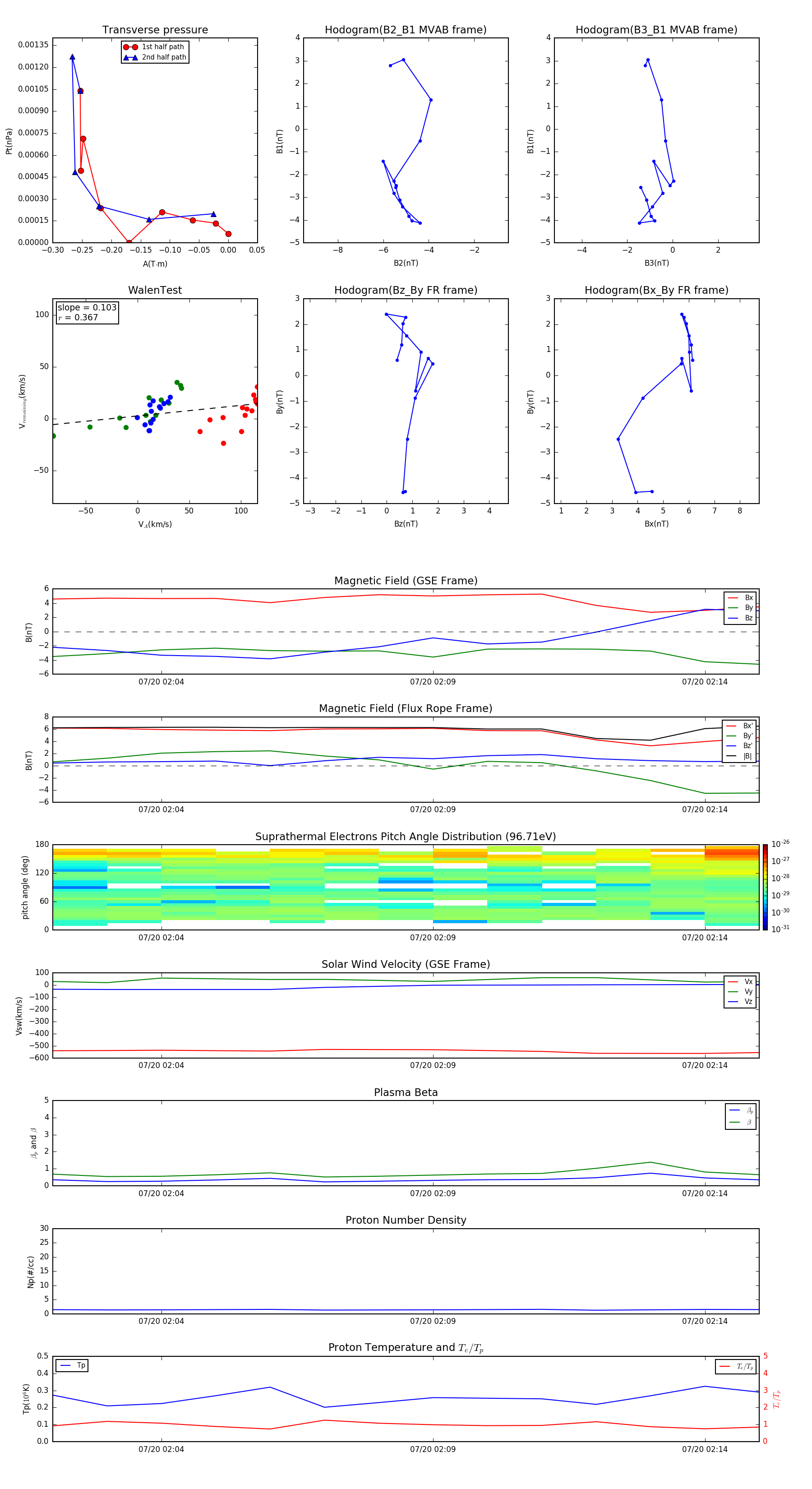Viewport: 812px width, 1489px height.
Task: Select the 'Hodogram(B2_B1 MVAB frame)' title
Action: pyautogui.click(x=406, y=30)
